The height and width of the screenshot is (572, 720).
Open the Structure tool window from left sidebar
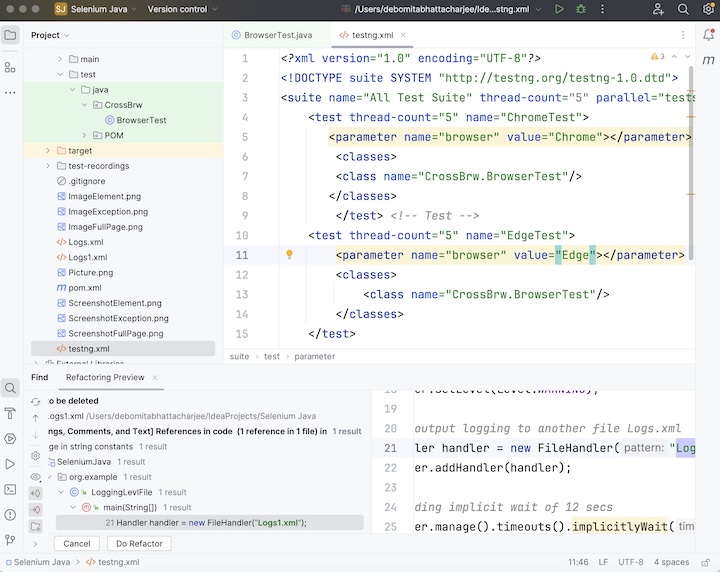point(10,67)
